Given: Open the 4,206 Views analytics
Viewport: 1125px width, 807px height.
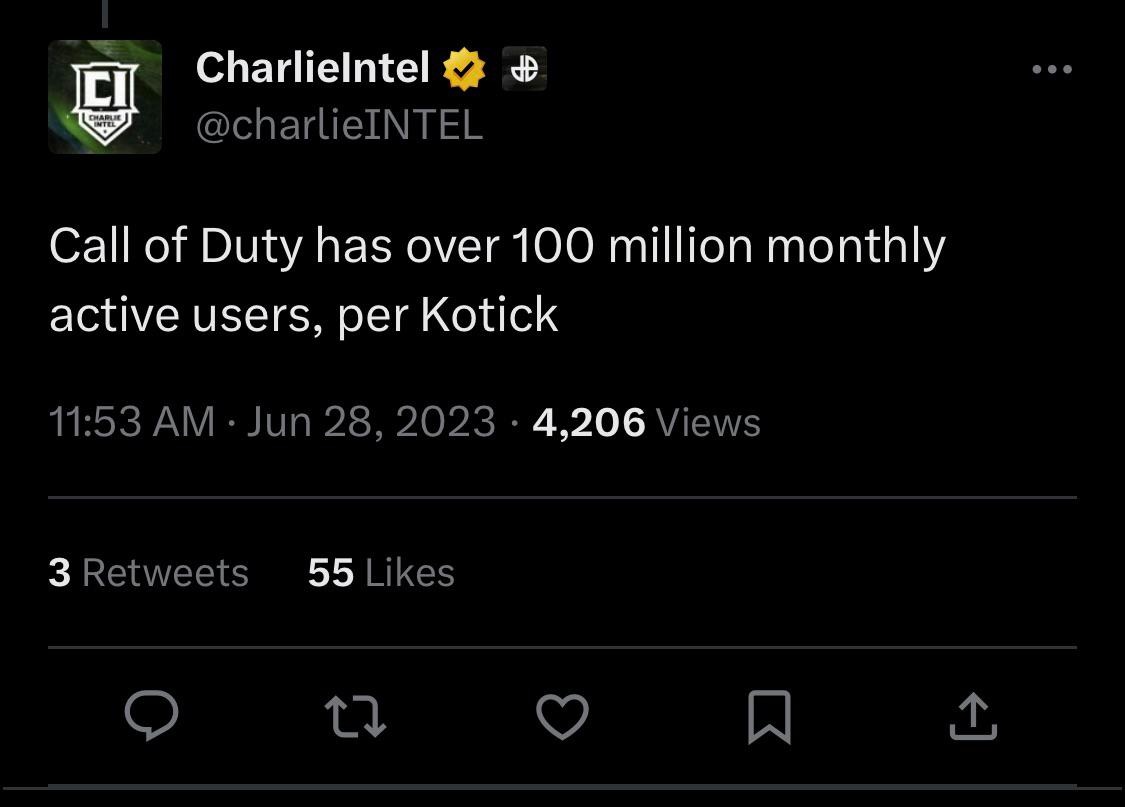Looking at the screenshot, I should 646,422.
